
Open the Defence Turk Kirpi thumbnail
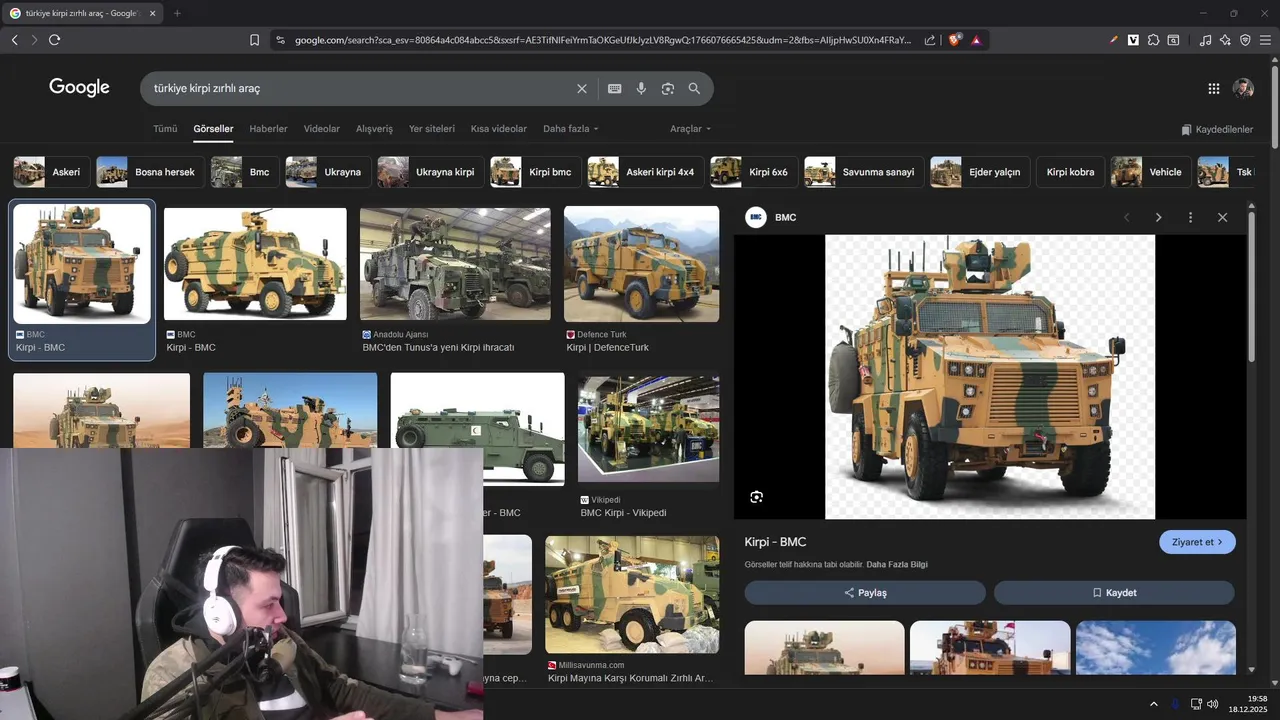(x=641, y=264)
